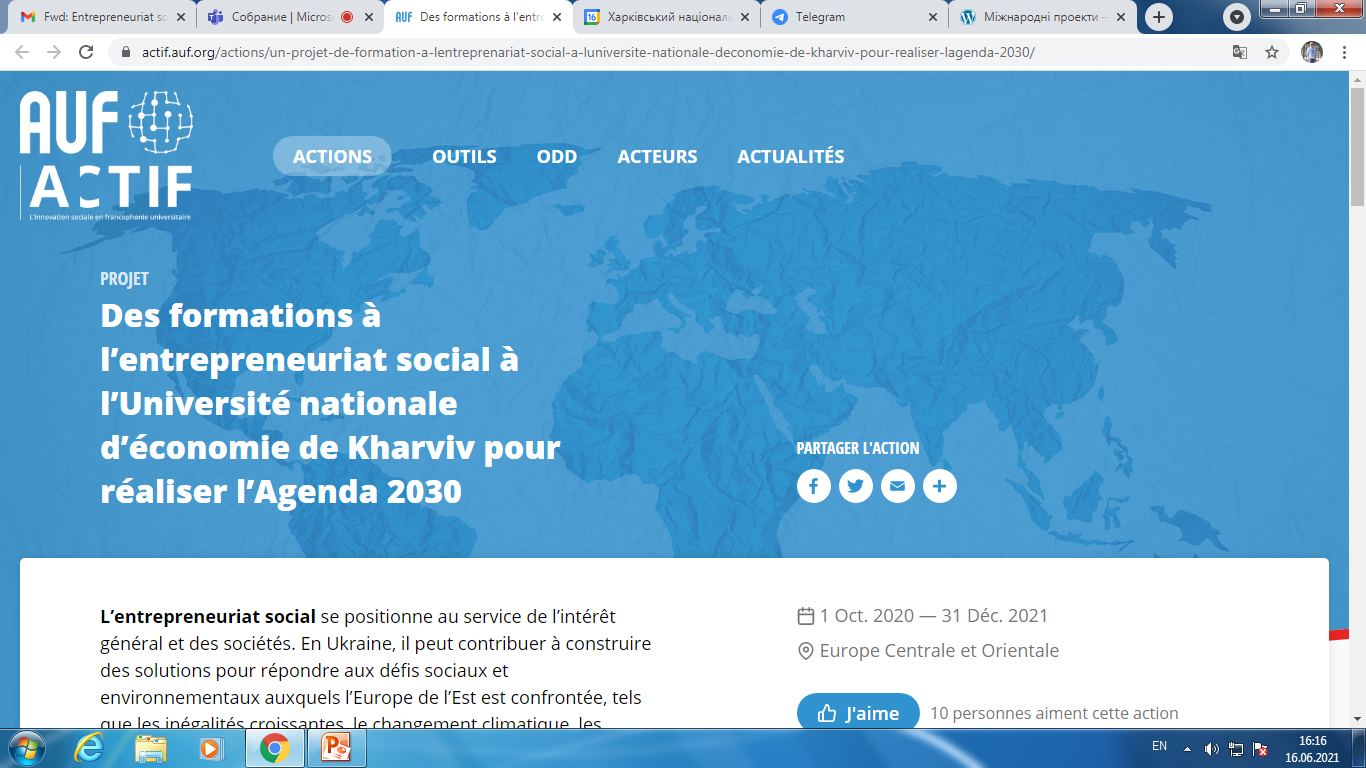Image resolution: width=1366 pixels, height=768 pixels.
Task: Open the Action Center flag icon
Action: click(x=1261, y=748)
